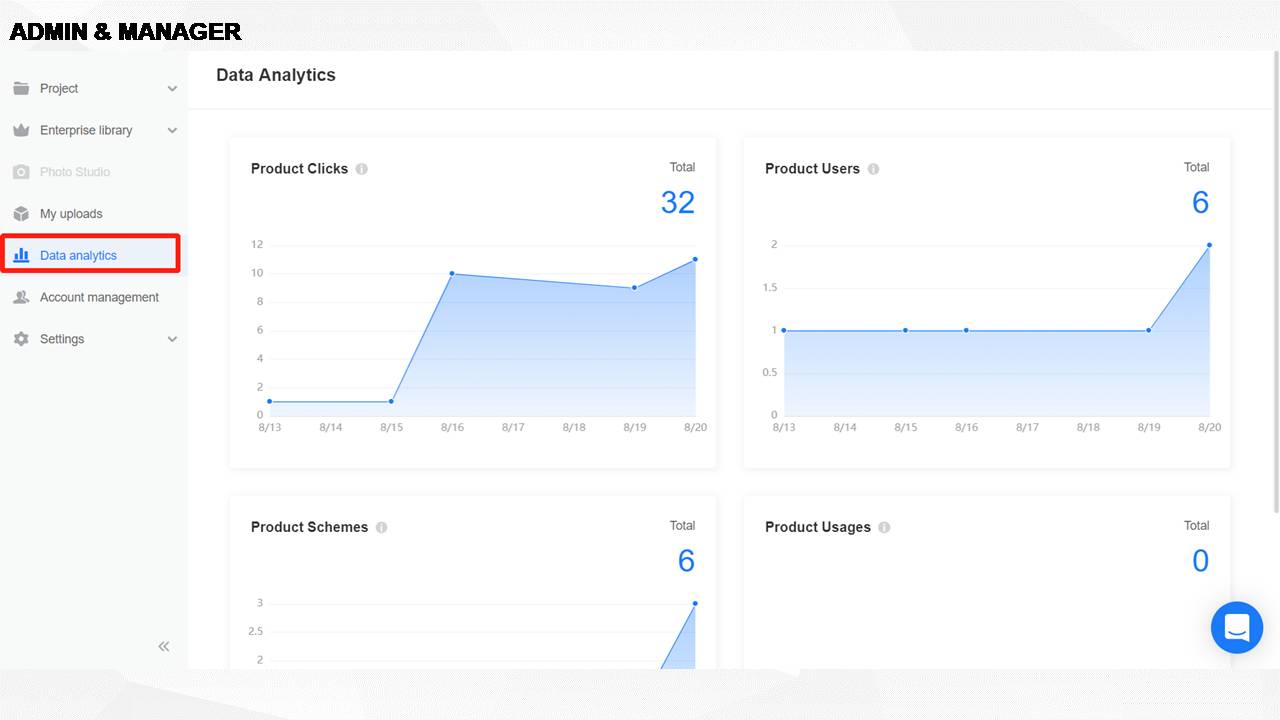Click info icon beside Product Usages

(x=884, y=527)
